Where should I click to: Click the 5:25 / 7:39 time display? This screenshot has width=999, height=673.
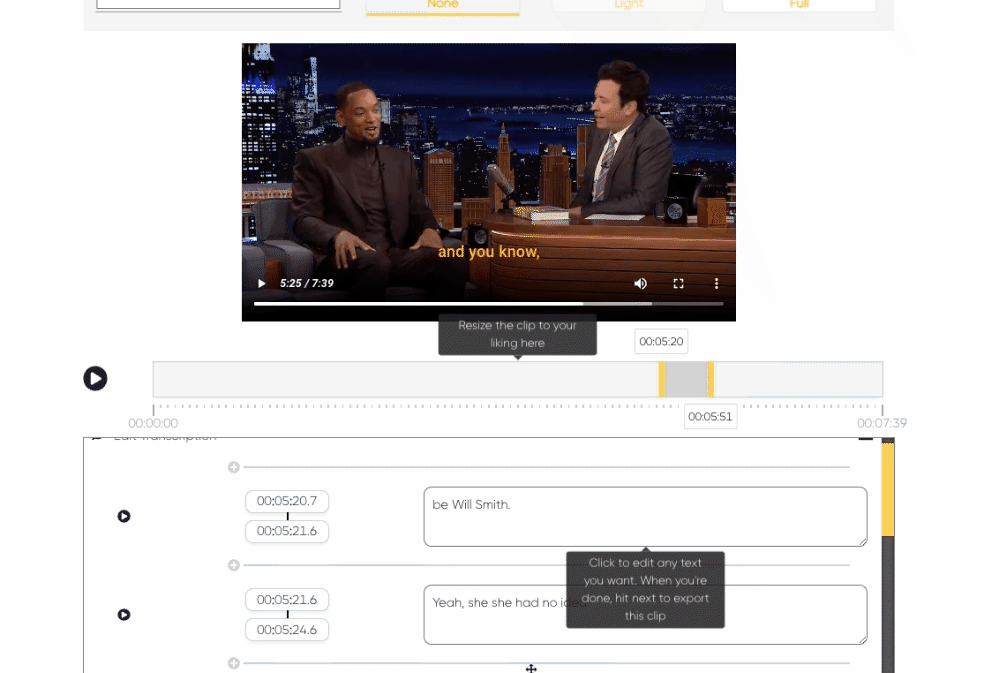tap(306, 284)
